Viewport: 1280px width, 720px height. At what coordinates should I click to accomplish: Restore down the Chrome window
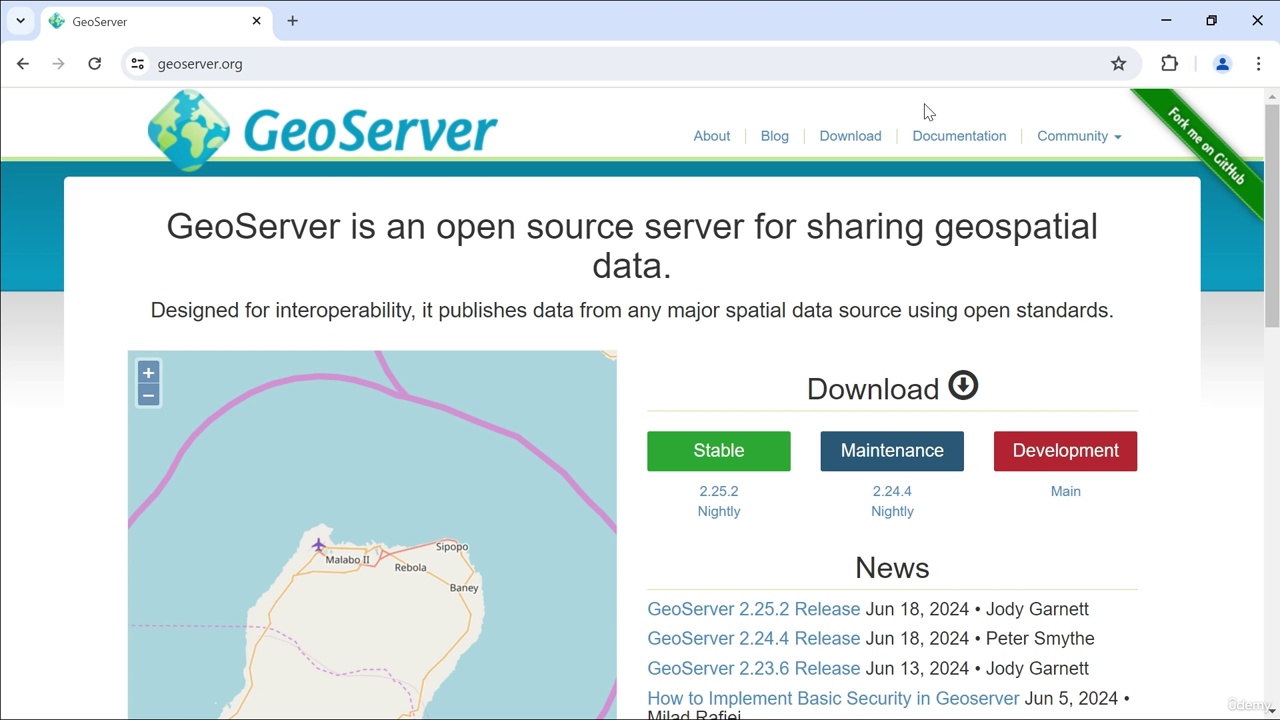point(1212,21)
